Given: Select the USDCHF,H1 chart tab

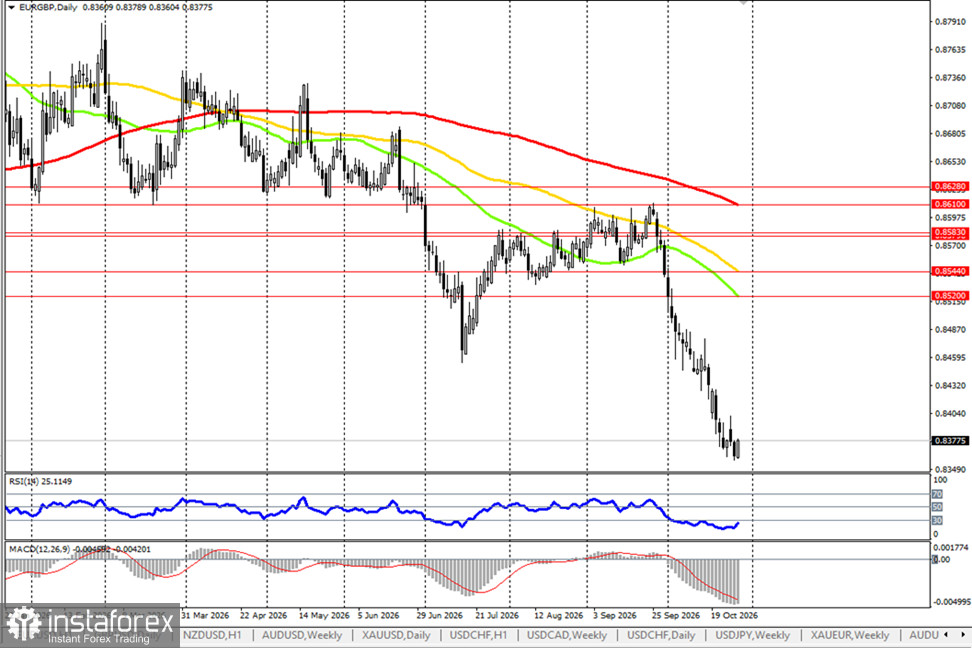Looking at the screenshot, I should pos(478,636).
